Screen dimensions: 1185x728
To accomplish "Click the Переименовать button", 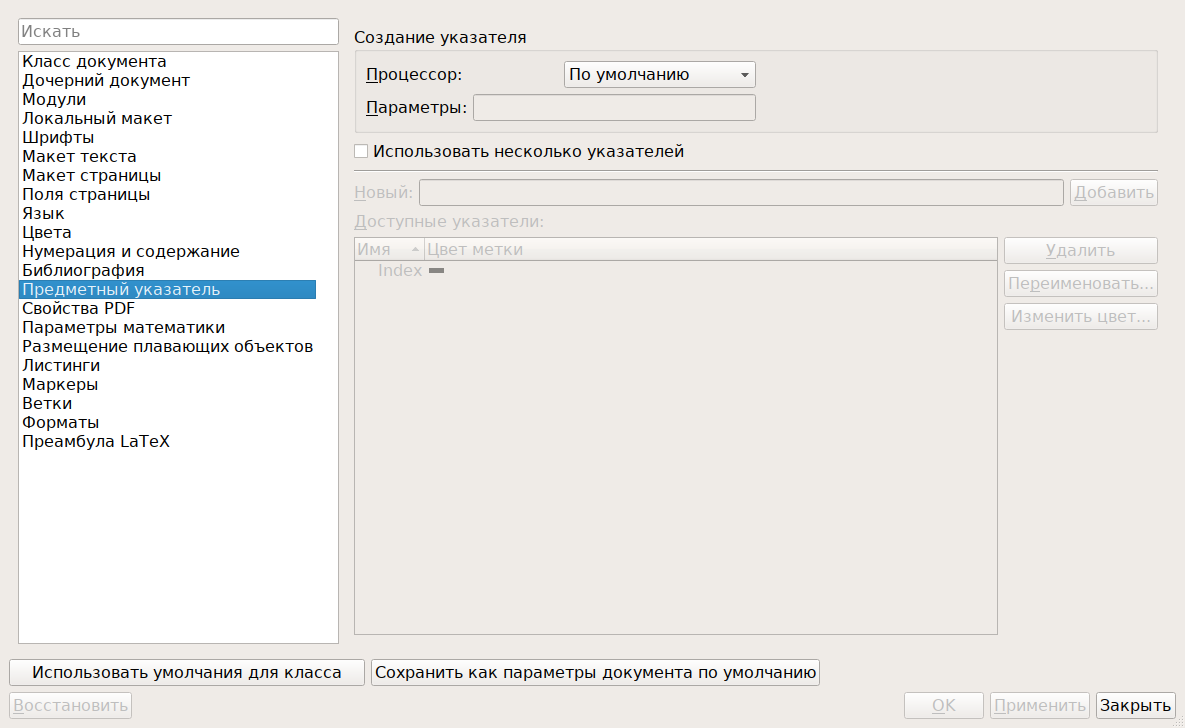I will 1081,283.
